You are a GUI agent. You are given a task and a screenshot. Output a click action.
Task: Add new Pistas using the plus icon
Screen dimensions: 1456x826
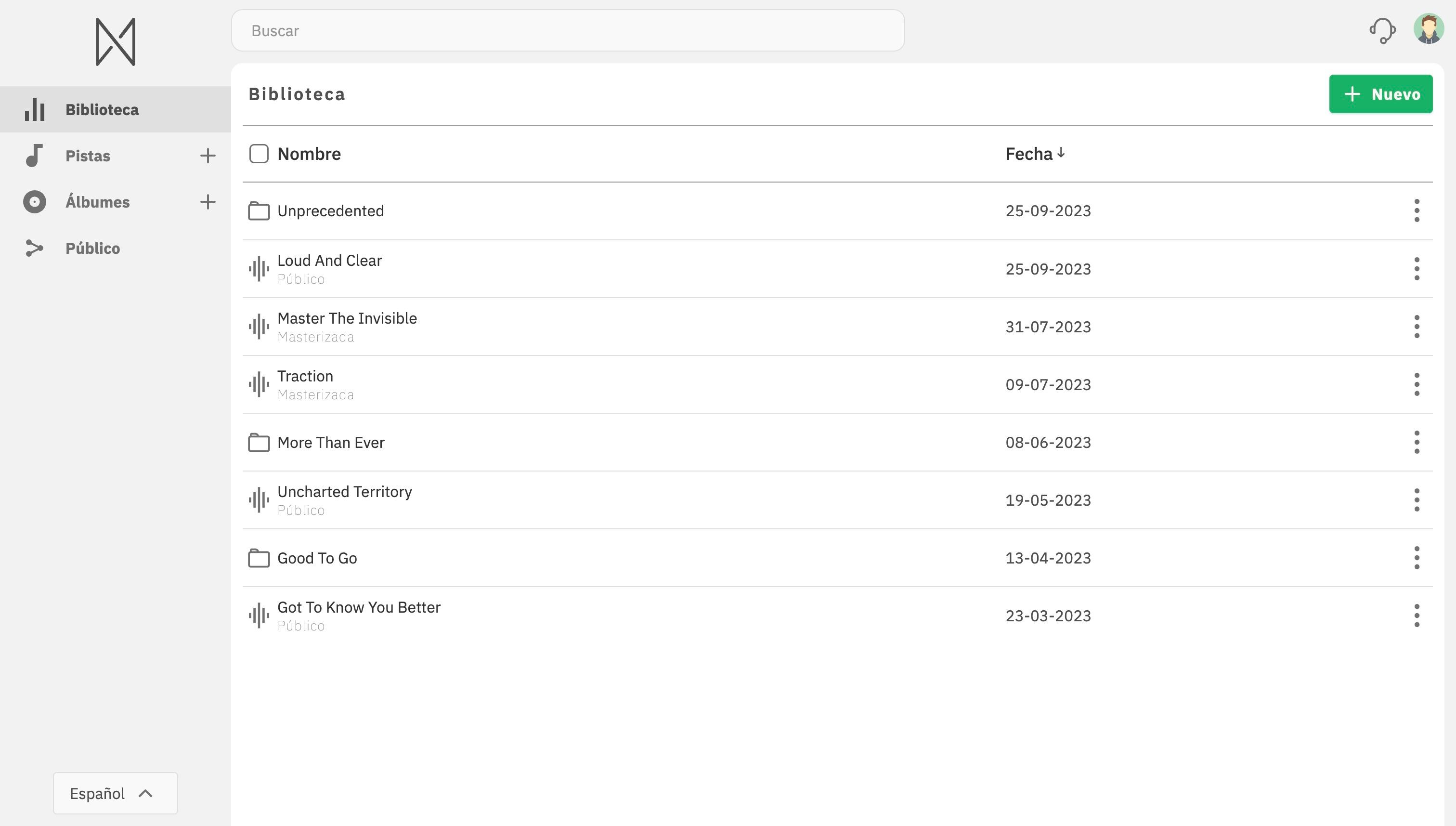pyautogui.click(x=207, y=155)
